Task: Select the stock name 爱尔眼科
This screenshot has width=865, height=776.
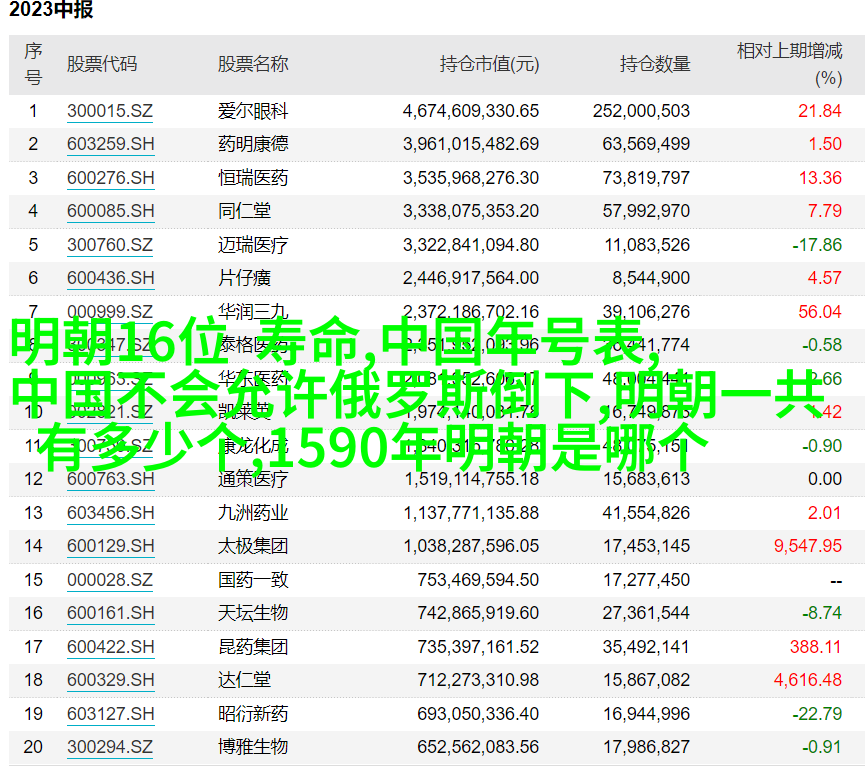Action: [x=253, y=111]
